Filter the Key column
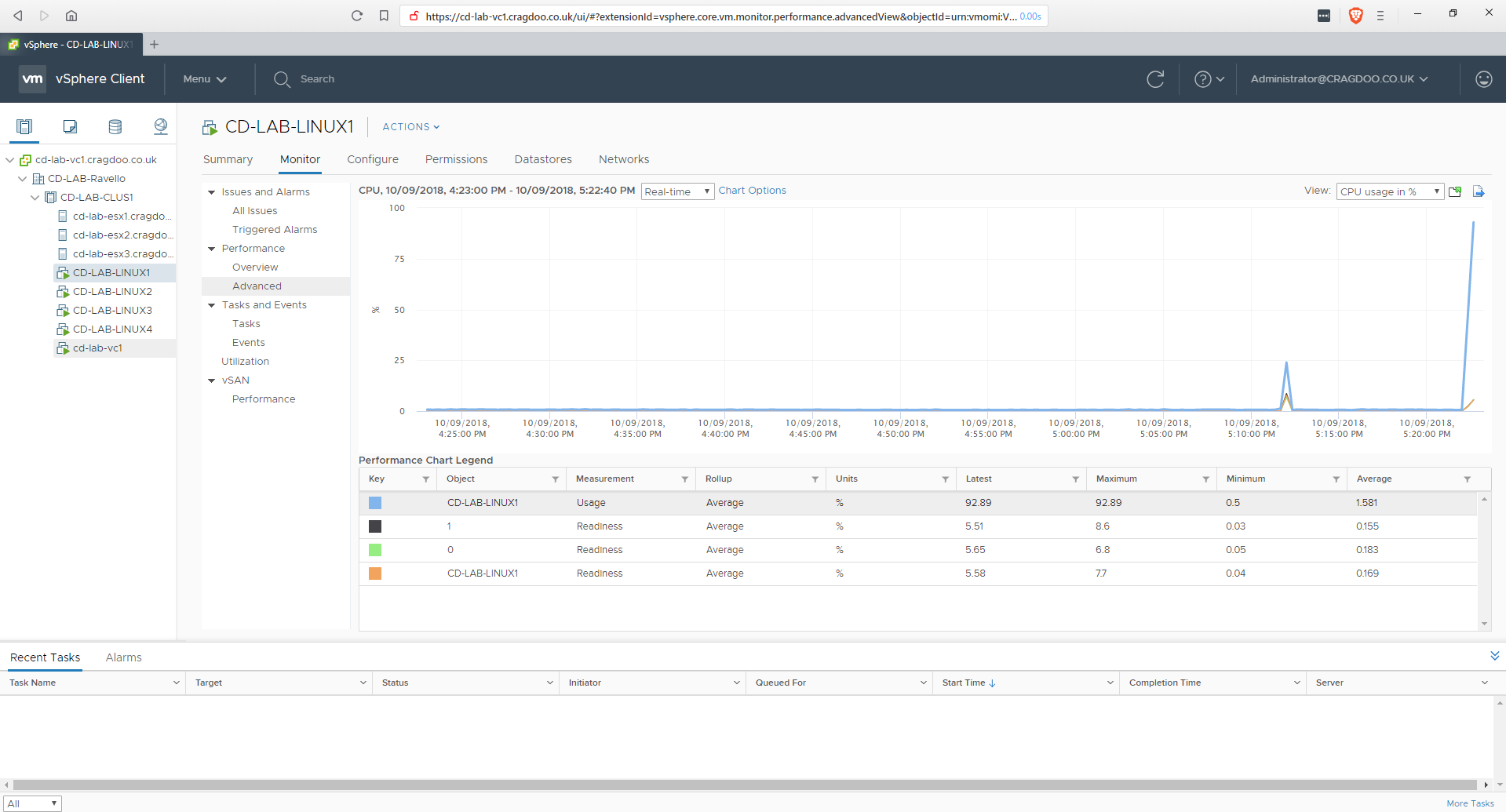The image size is (1506, 812). tap(426, 479)
